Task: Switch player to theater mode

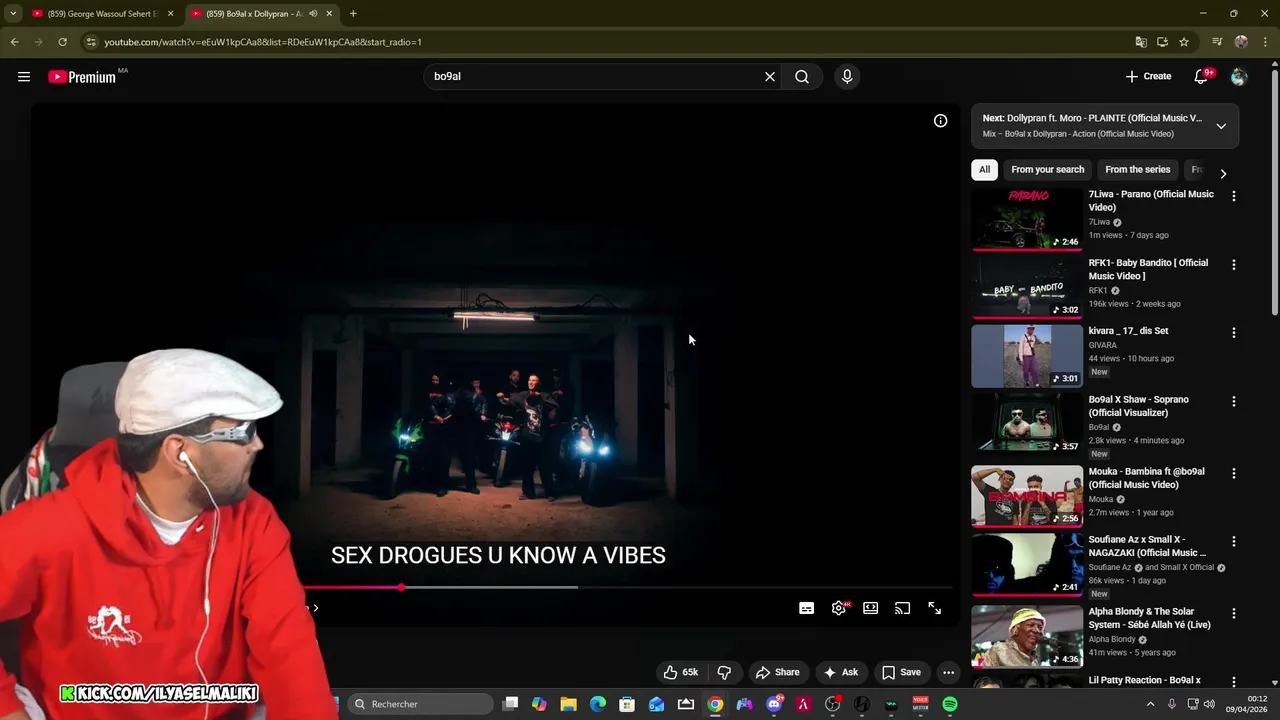Action: coord(871,608)
